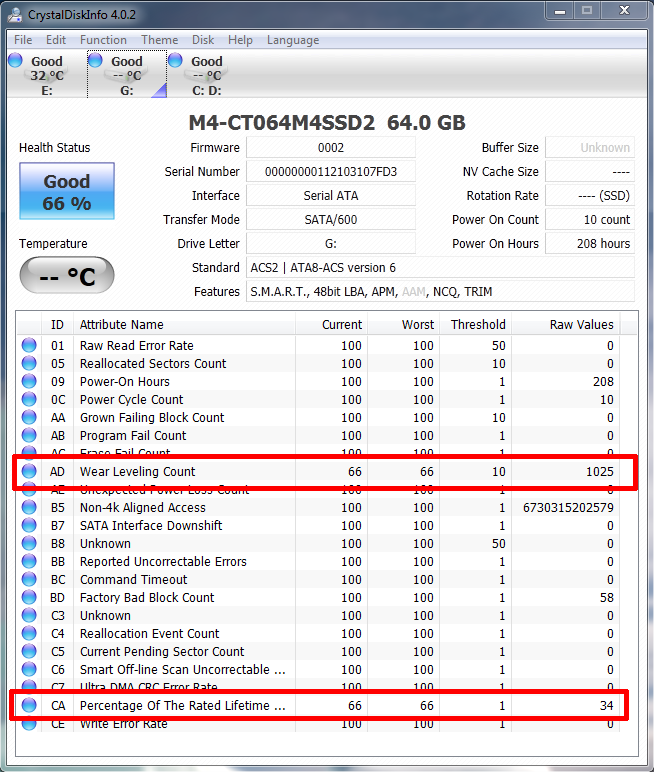This screenshot has width=654, height=772.
Task: Click the status orb for Current Pending Sector Count
Action: [x=29, y=651]
